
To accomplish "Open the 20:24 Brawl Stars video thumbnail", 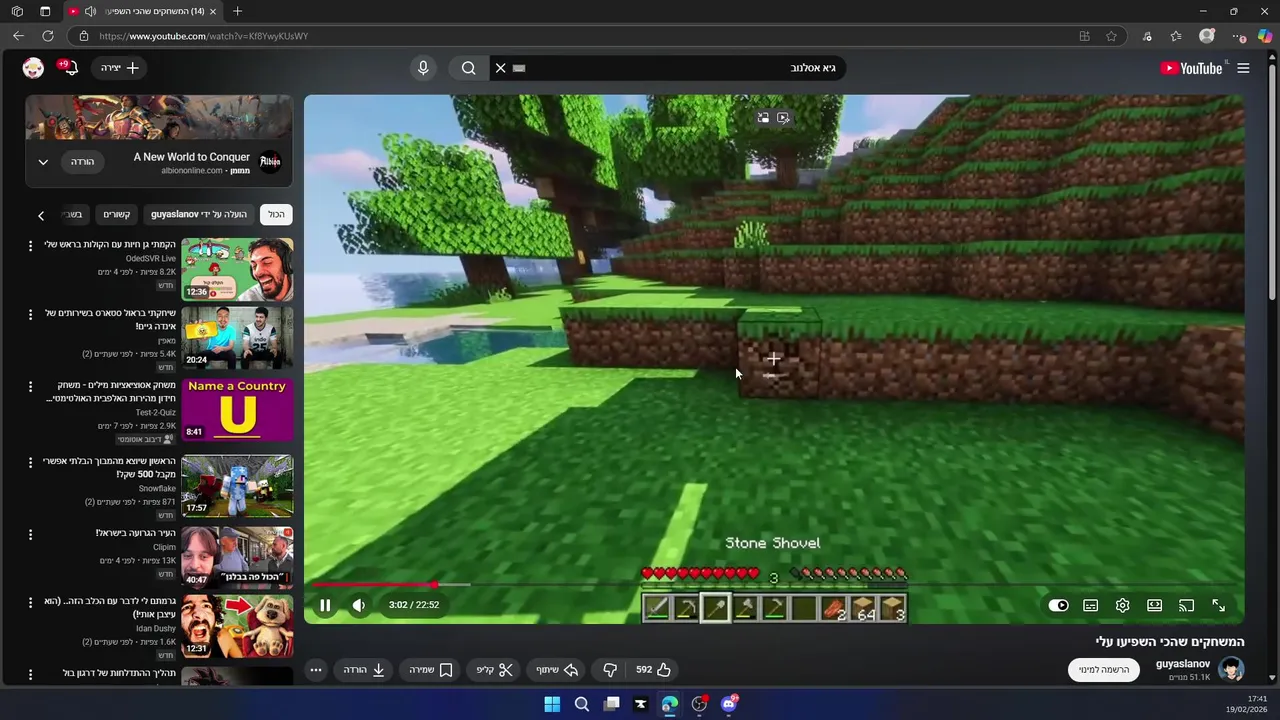I will point(237,340).
